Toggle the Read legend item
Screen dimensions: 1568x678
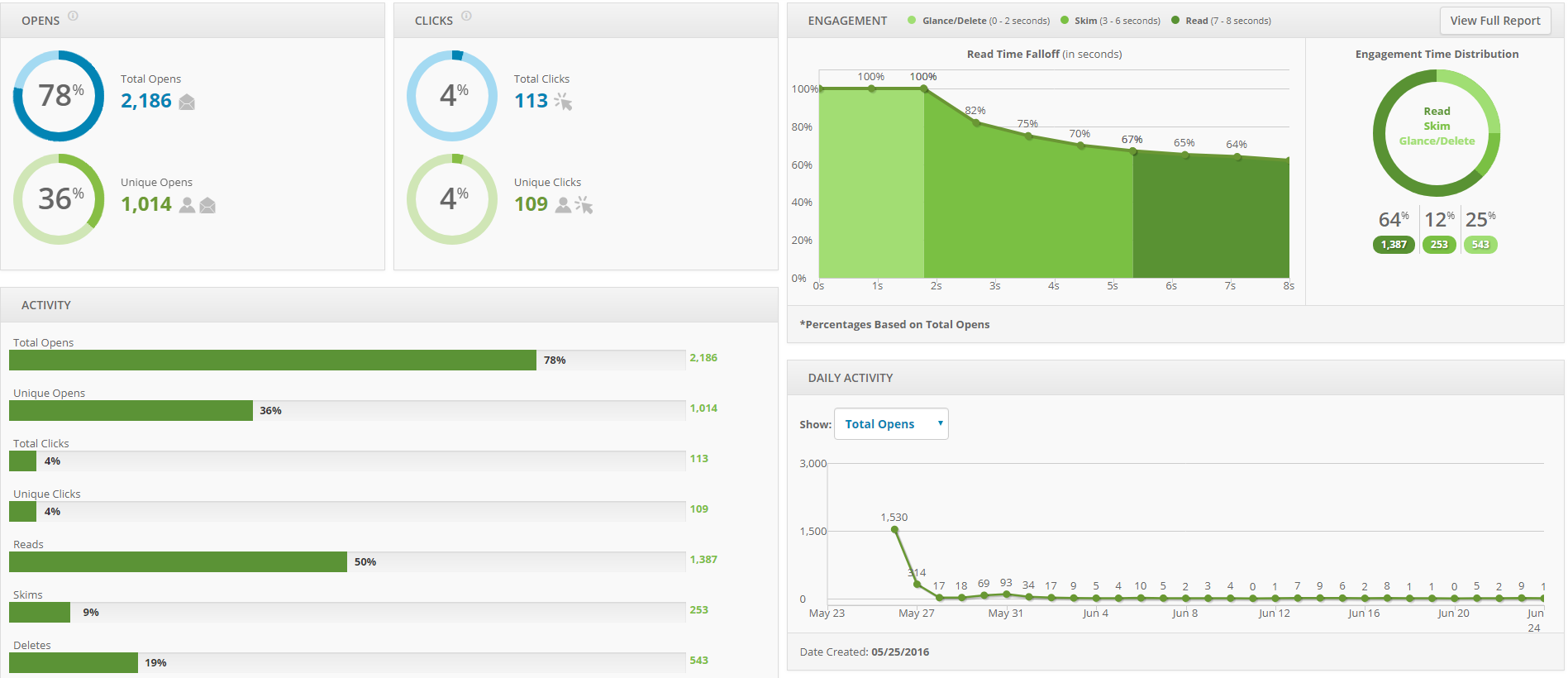pos(1221,21)
